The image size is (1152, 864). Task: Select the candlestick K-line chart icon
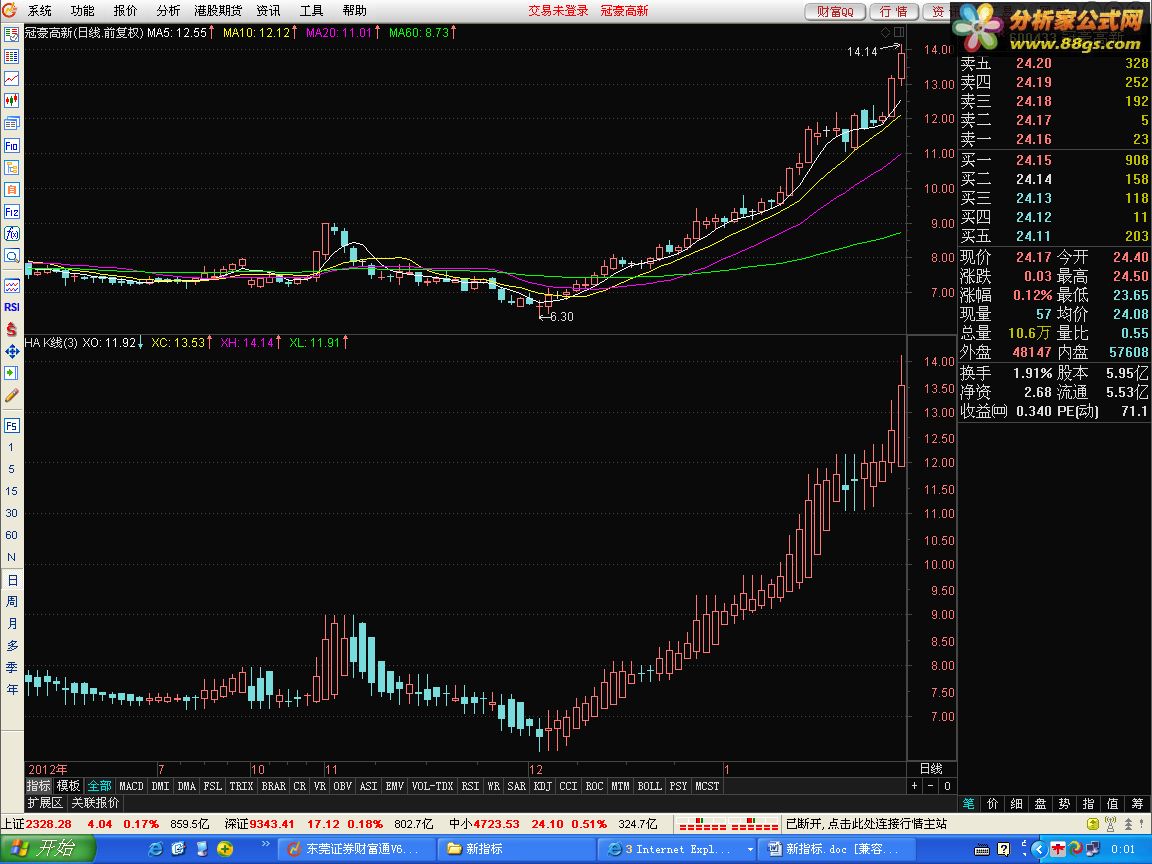[12, 101]
